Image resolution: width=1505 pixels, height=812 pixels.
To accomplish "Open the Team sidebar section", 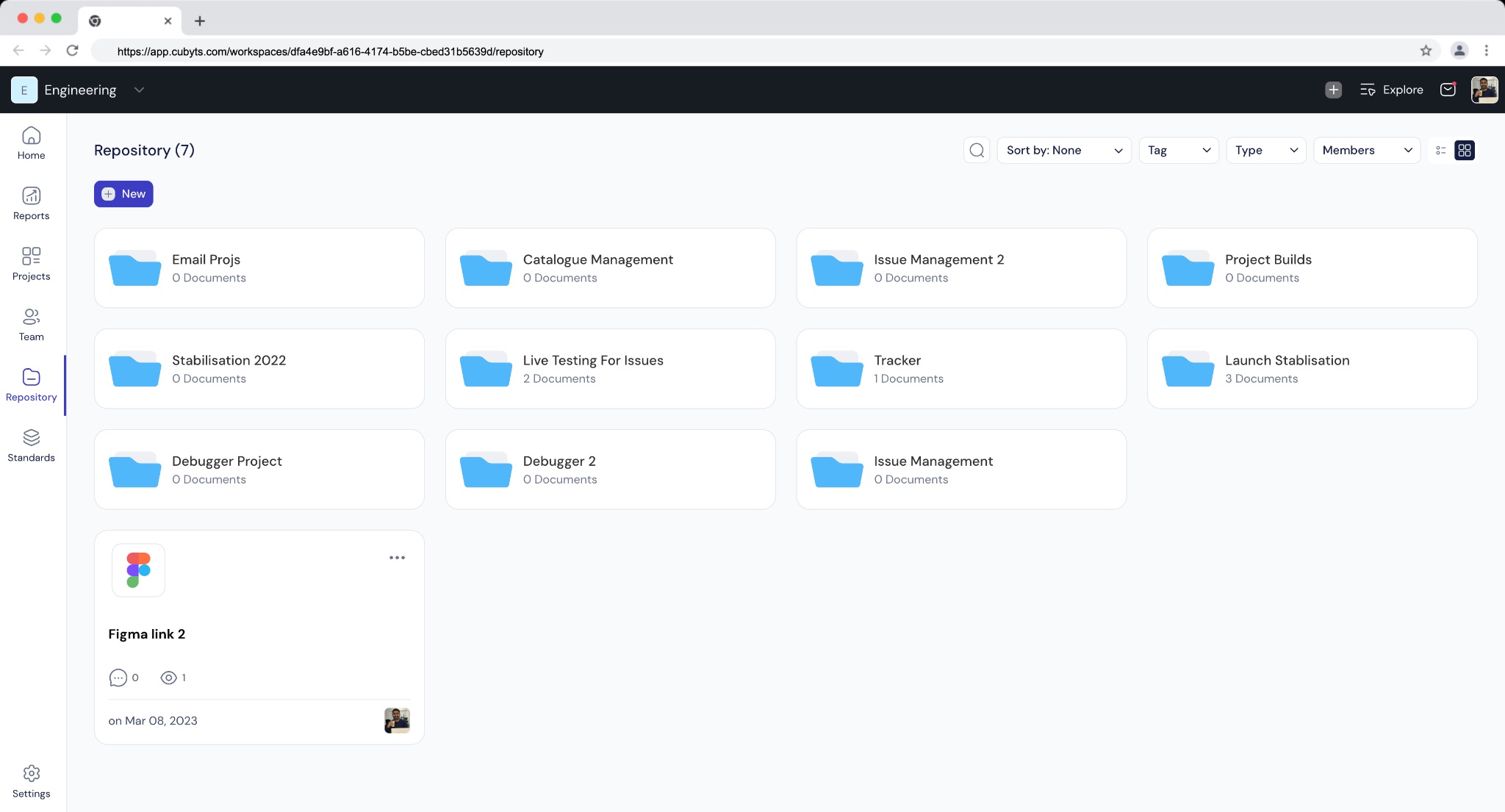I will click(32, 325).
